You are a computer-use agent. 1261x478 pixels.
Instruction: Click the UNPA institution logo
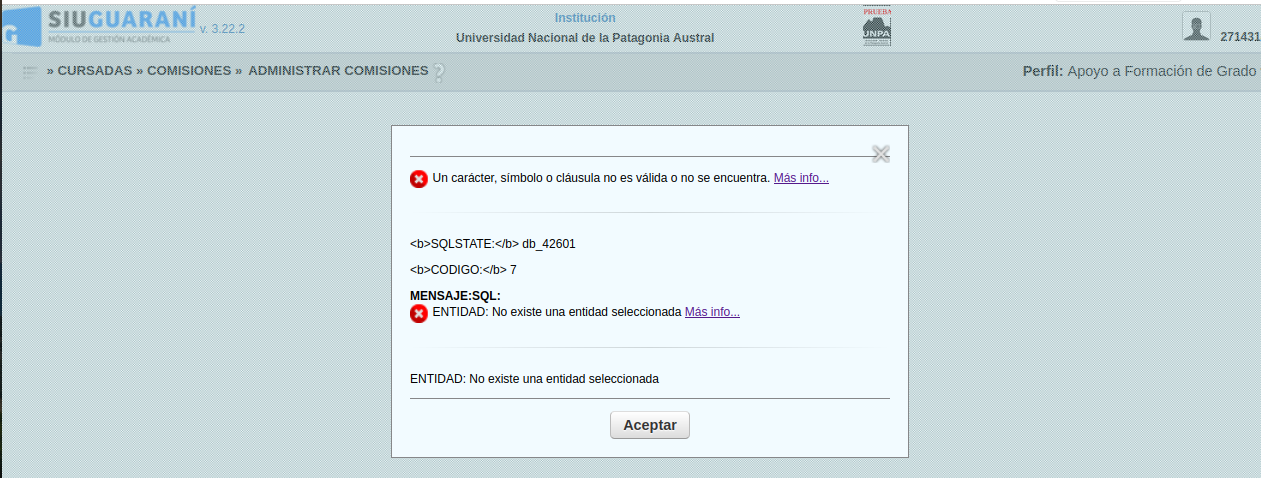(876, 27)
